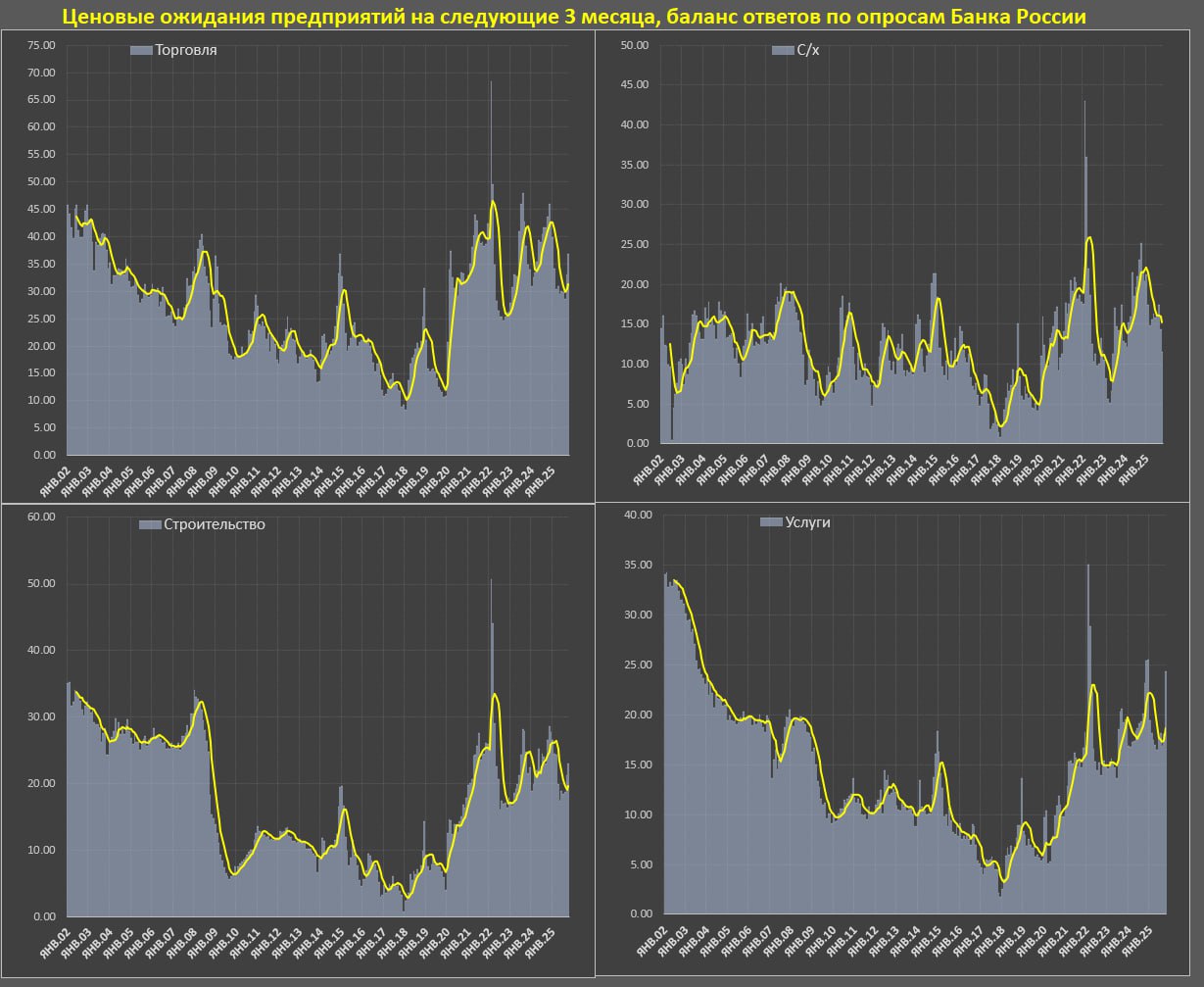The width and height of the screenshot is (1204, 987).
Task: Select the Торговля legend label
Action: 186,51
